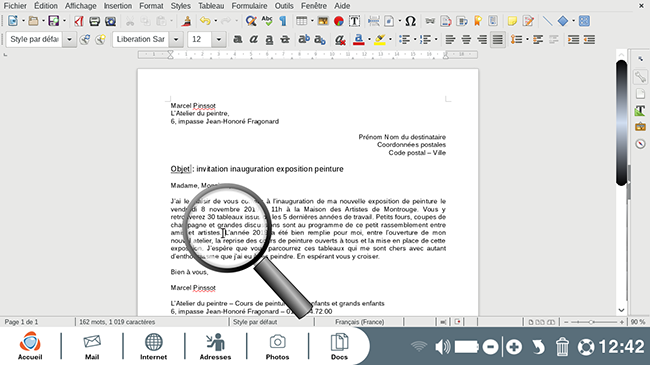Align paragraph left
This screenshot has height=365, width=650.
point(450,39)
